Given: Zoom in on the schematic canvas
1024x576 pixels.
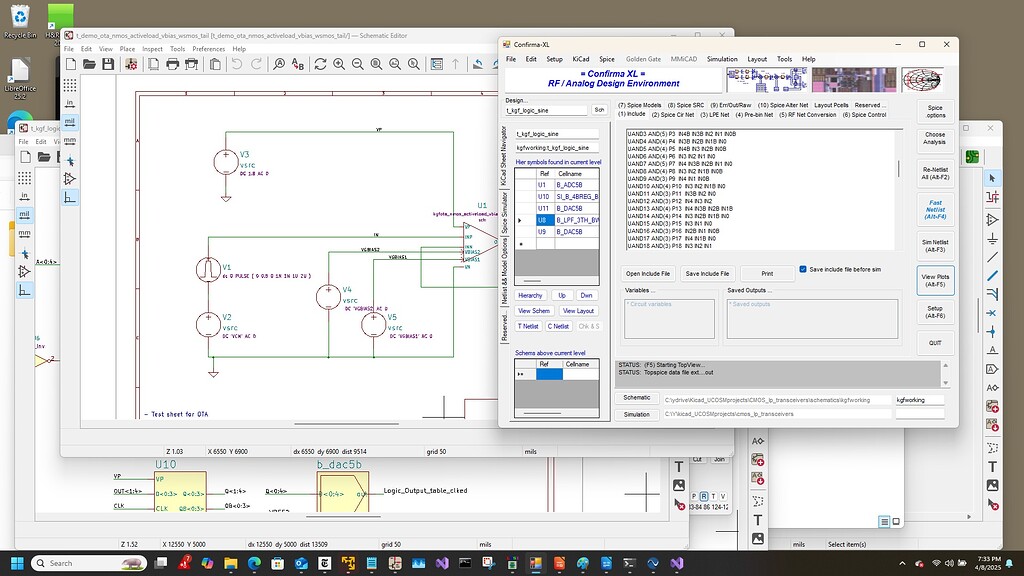Looking at the screenshot, I should pos(339,64).
